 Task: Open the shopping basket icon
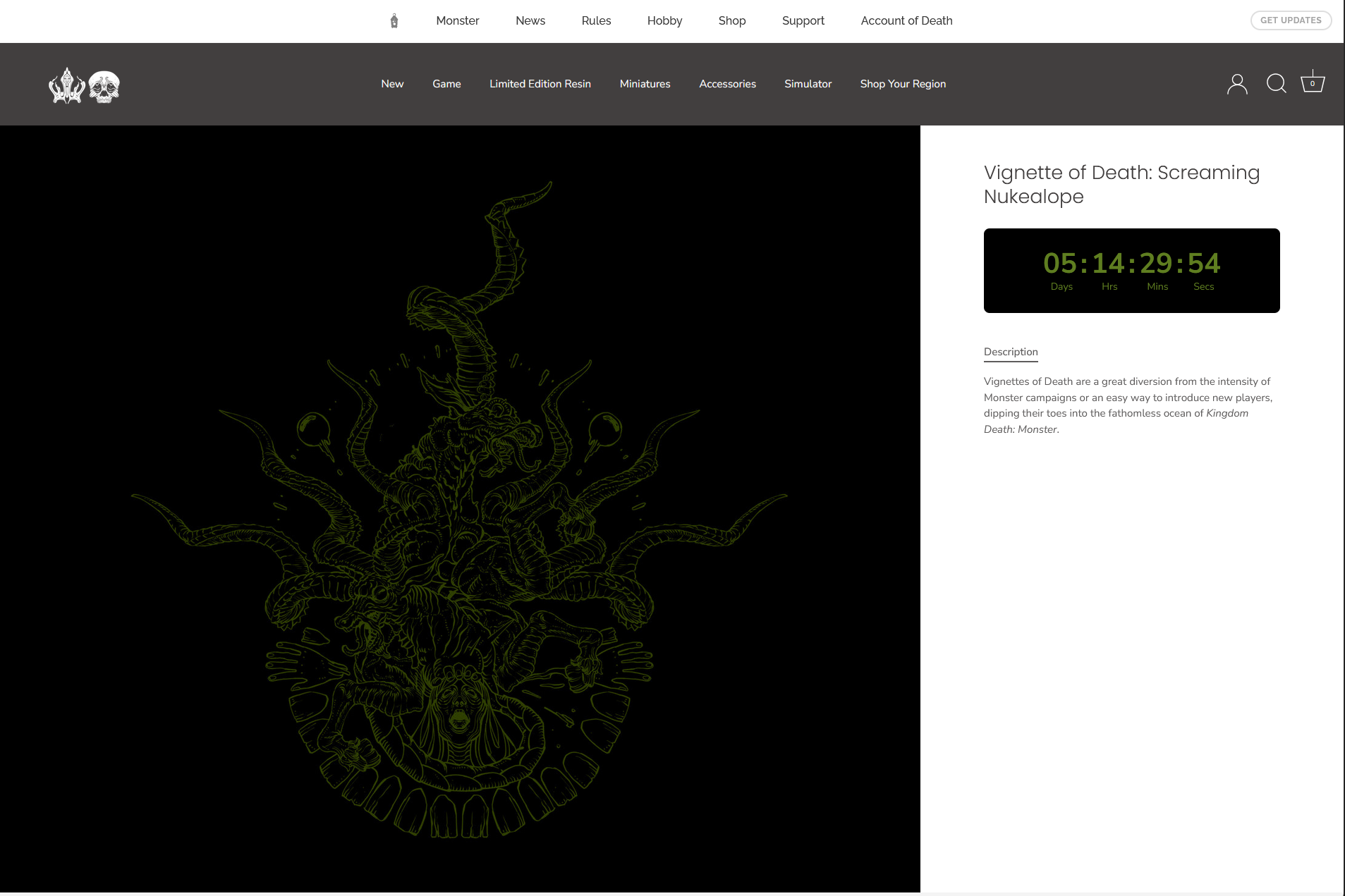[x=1313, y=82]
